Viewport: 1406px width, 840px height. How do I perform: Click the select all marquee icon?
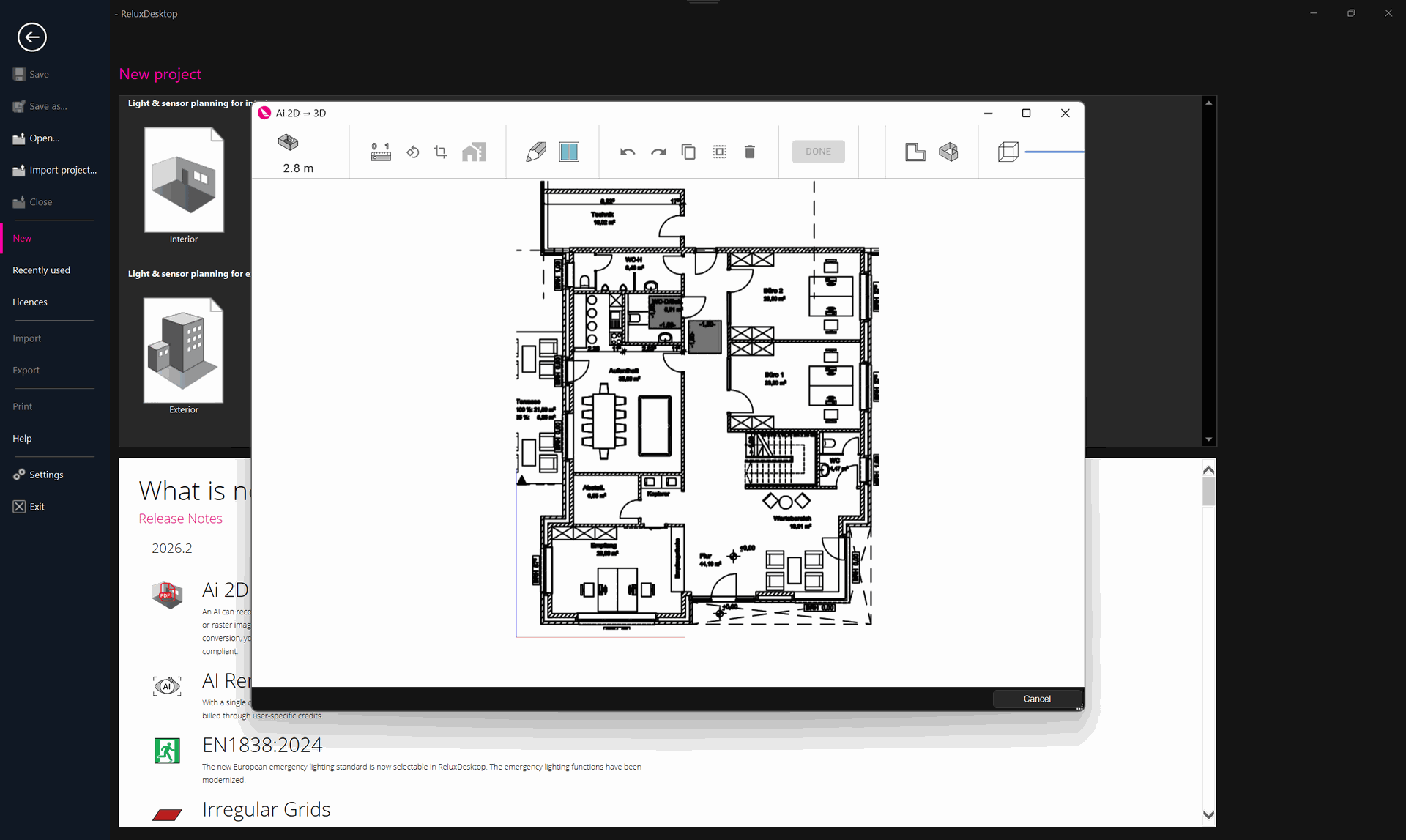pos(720,152)
